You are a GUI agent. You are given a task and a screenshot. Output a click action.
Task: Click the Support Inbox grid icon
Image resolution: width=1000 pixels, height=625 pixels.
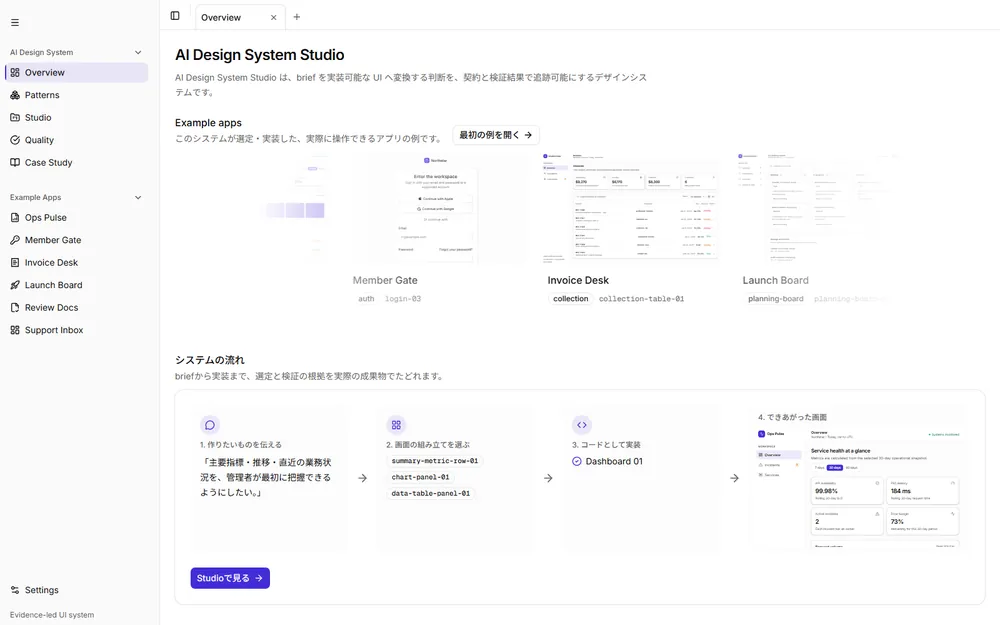tap(15, 330)
